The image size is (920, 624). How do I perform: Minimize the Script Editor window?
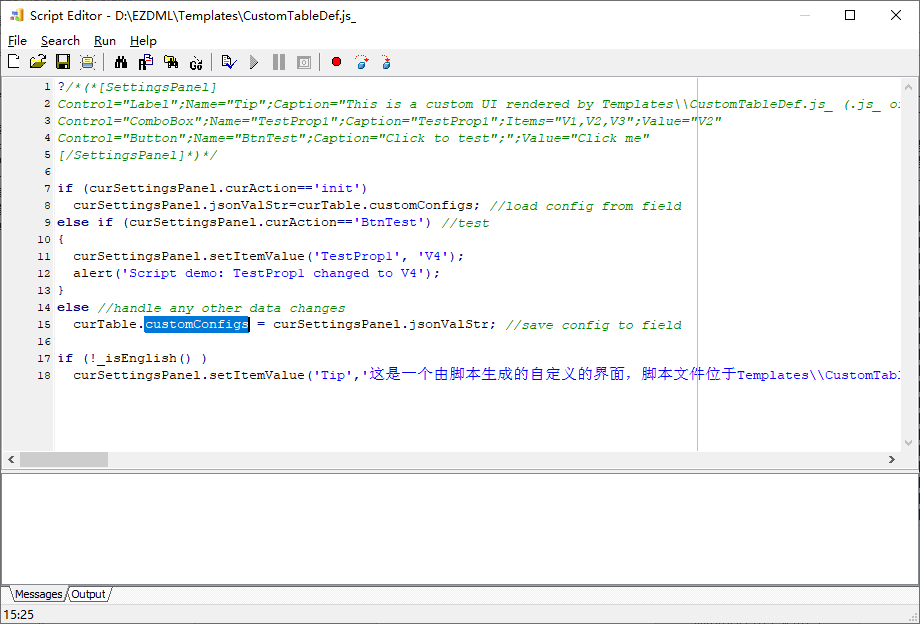(x=804, y=15)
